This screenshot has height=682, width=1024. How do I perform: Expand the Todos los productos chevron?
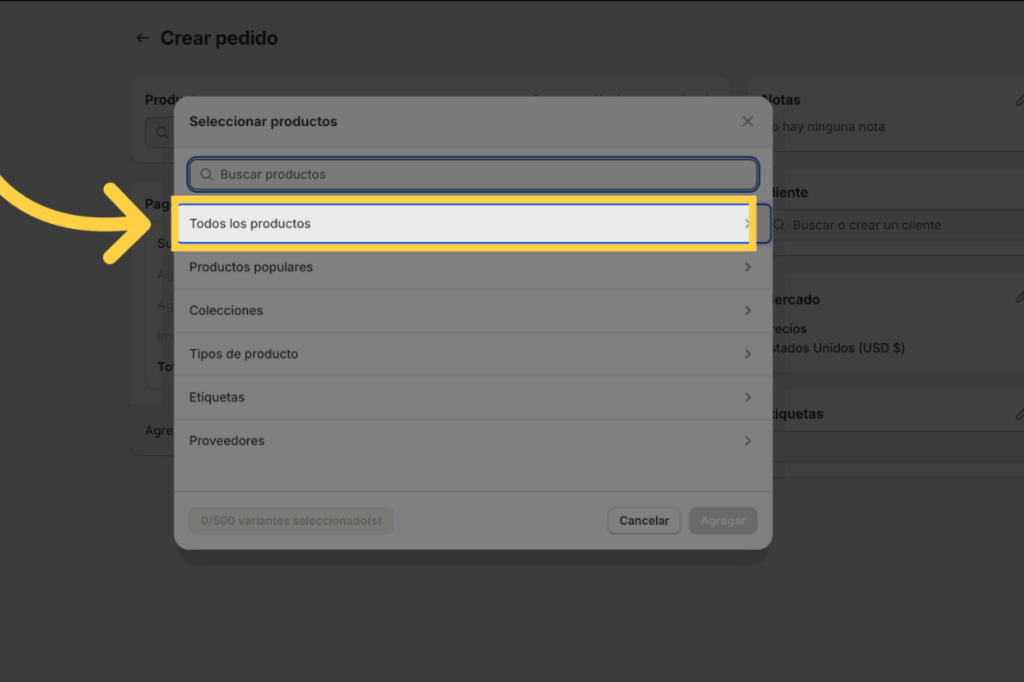tap(747, 224)
